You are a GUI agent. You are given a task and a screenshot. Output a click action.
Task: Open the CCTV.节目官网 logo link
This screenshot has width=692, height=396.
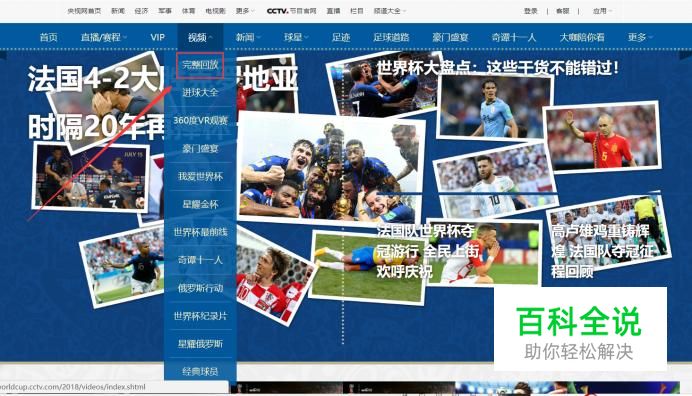click(x=291, y=11)
